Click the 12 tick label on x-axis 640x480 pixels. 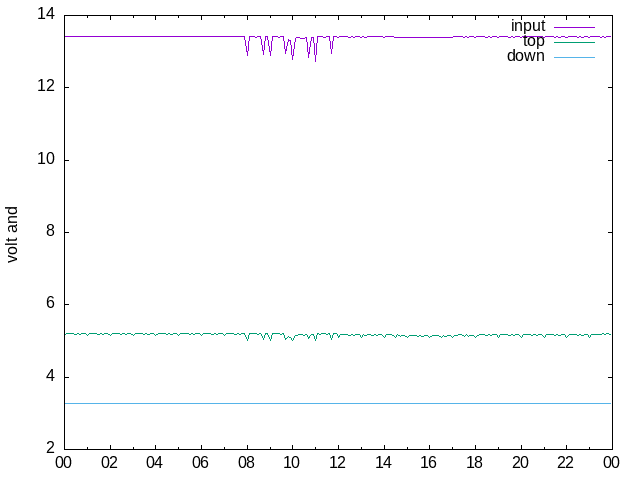tap(337, 463)
